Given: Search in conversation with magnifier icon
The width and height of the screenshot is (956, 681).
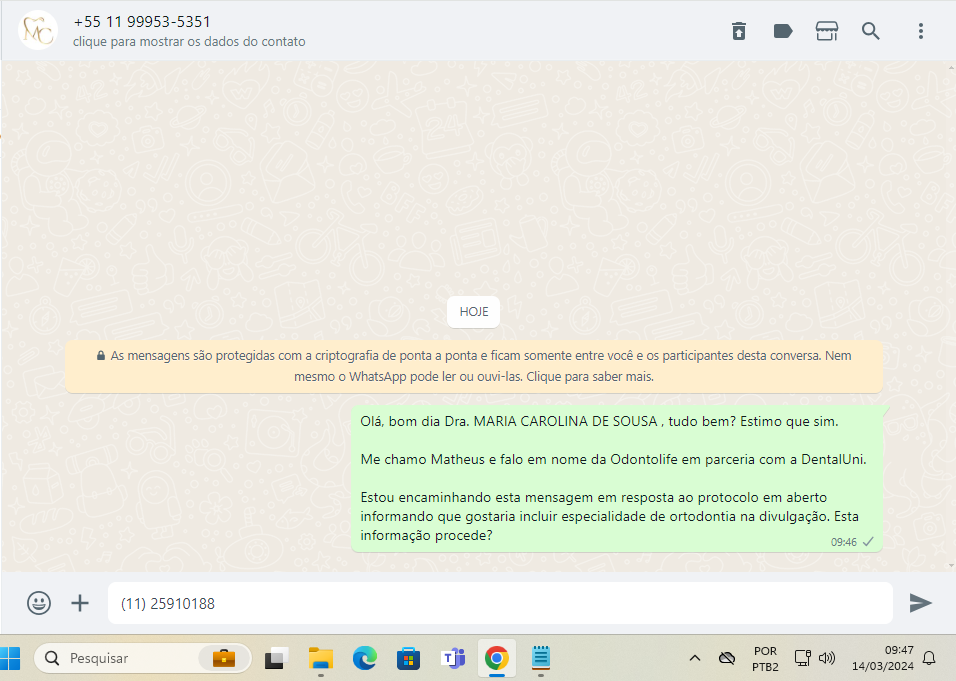Looking at the screenshot, I should click(871, 30).
